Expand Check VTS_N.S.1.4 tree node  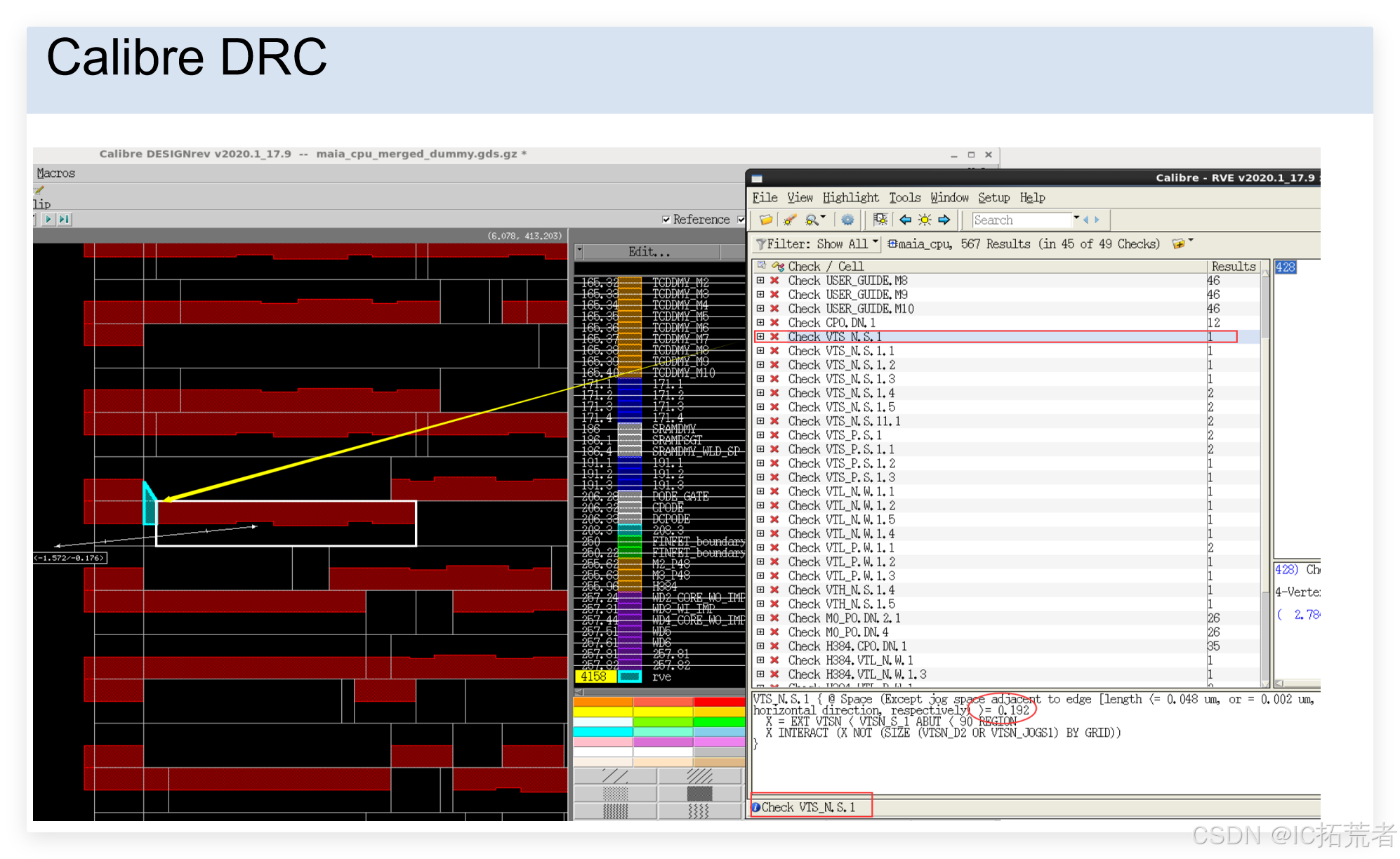click(760, 393)
